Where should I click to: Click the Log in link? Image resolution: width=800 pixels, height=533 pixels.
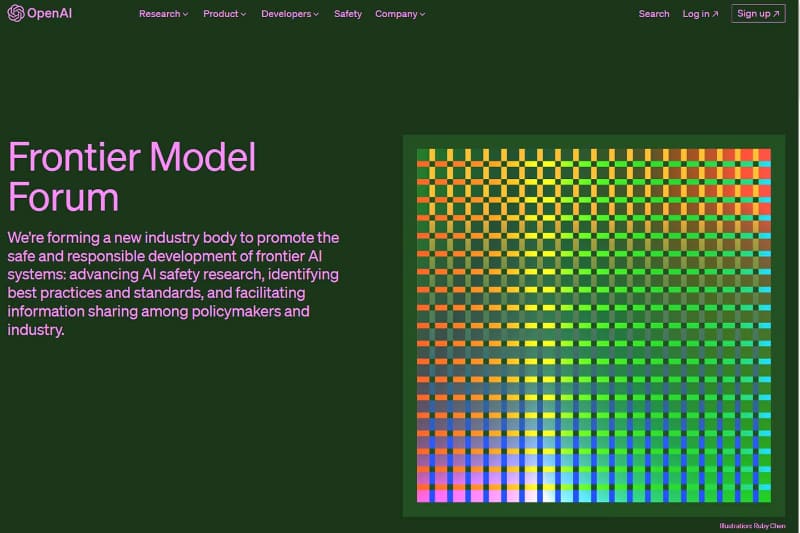[700, 14]
